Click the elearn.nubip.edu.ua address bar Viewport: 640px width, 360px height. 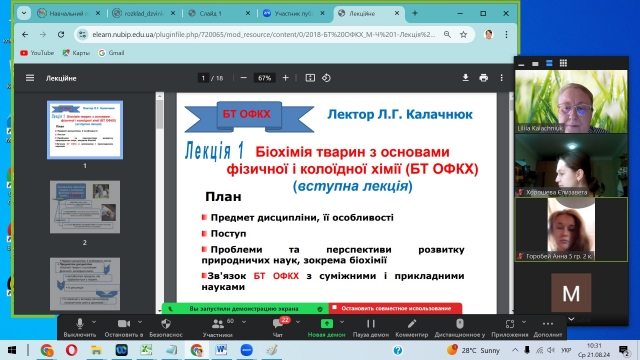264,35
